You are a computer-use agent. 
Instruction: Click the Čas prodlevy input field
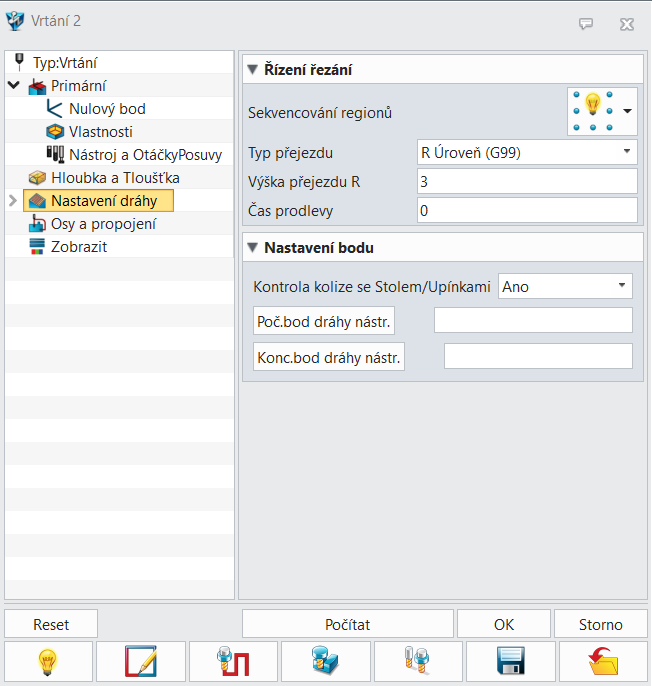[527, 210]
